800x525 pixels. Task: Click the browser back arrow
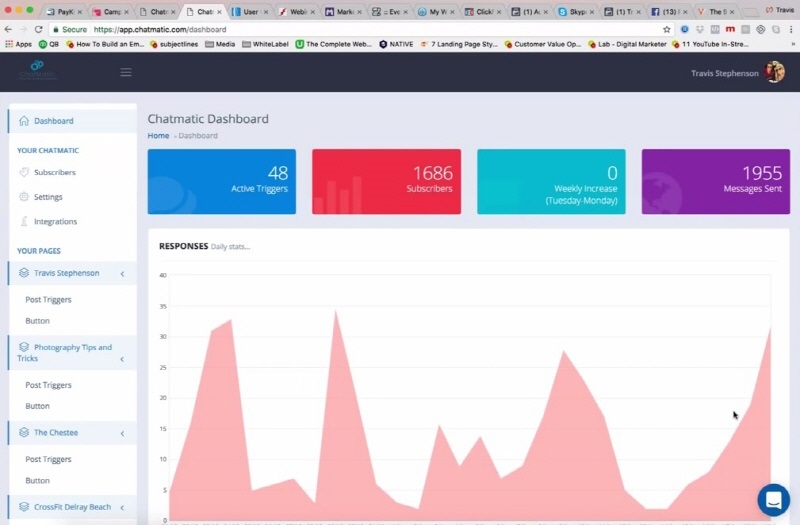8,30
